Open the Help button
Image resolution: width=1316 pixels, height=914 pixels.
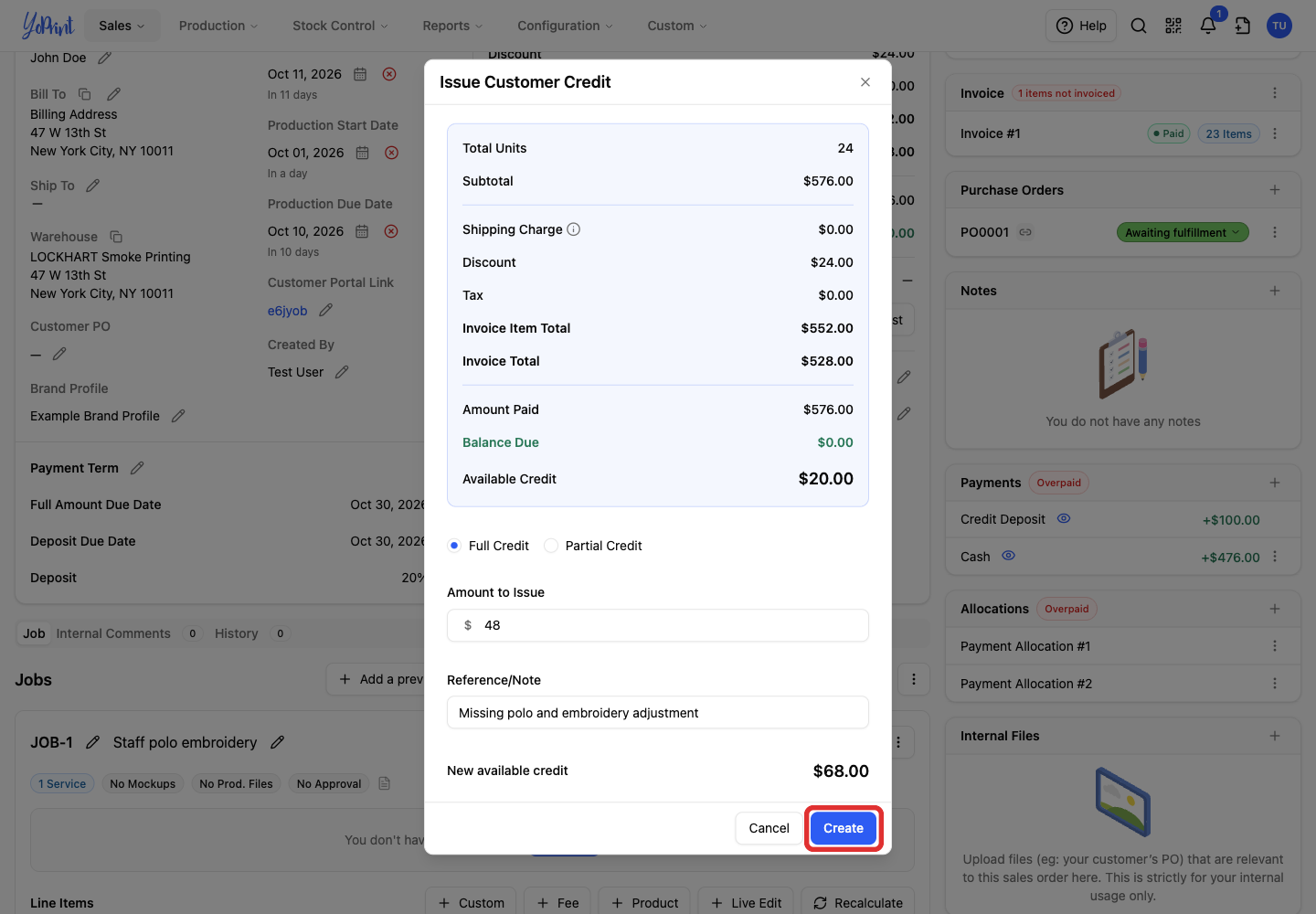(x=1081, y=26)
